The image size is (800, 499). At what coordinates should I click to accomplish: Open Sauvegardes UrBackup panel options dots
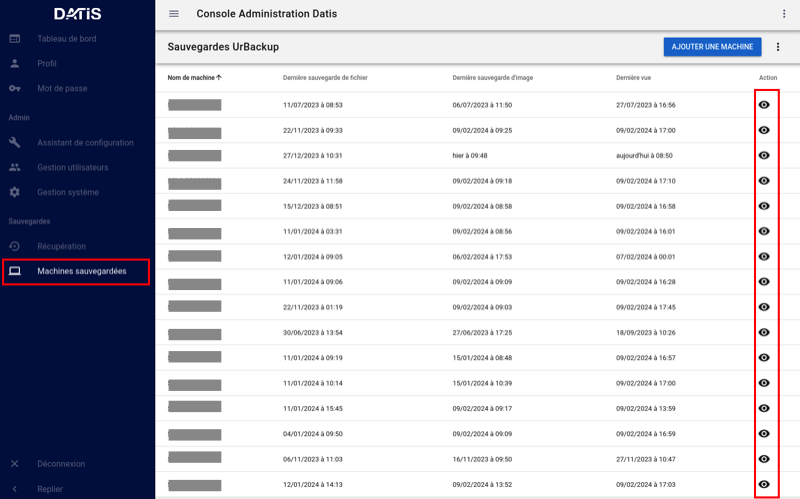(778, 47)
